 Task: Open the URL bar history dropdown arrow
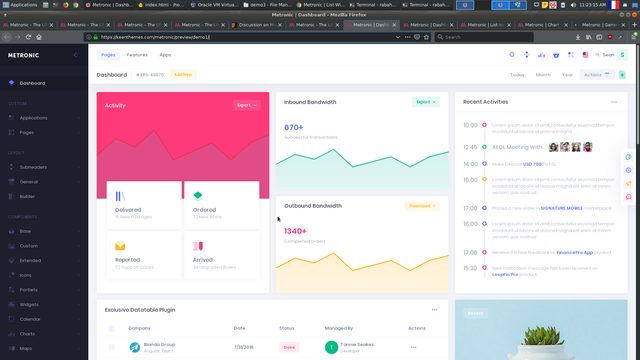click(398, 37)
